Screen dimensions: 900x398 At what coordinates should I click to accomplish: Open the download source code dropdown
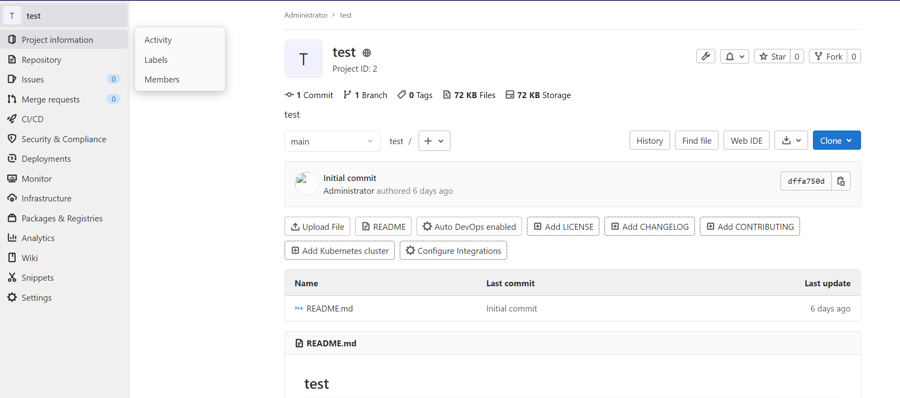791,141
